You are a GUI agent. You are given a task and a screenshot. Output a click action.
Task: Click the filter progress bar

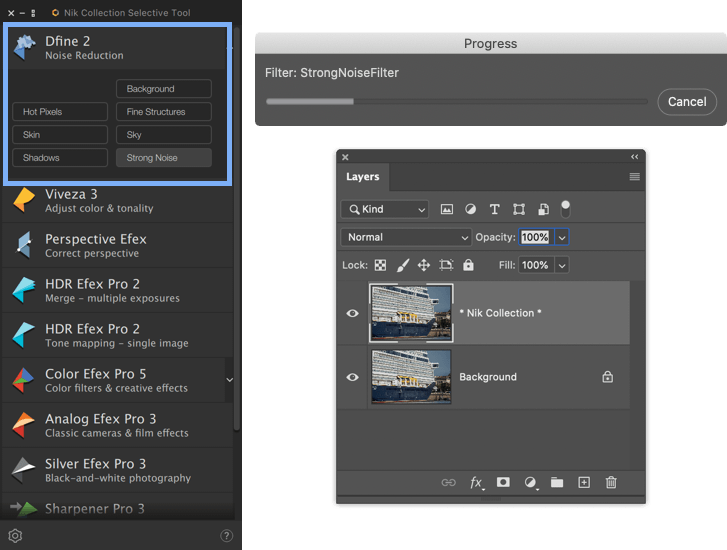coord(457,102)
